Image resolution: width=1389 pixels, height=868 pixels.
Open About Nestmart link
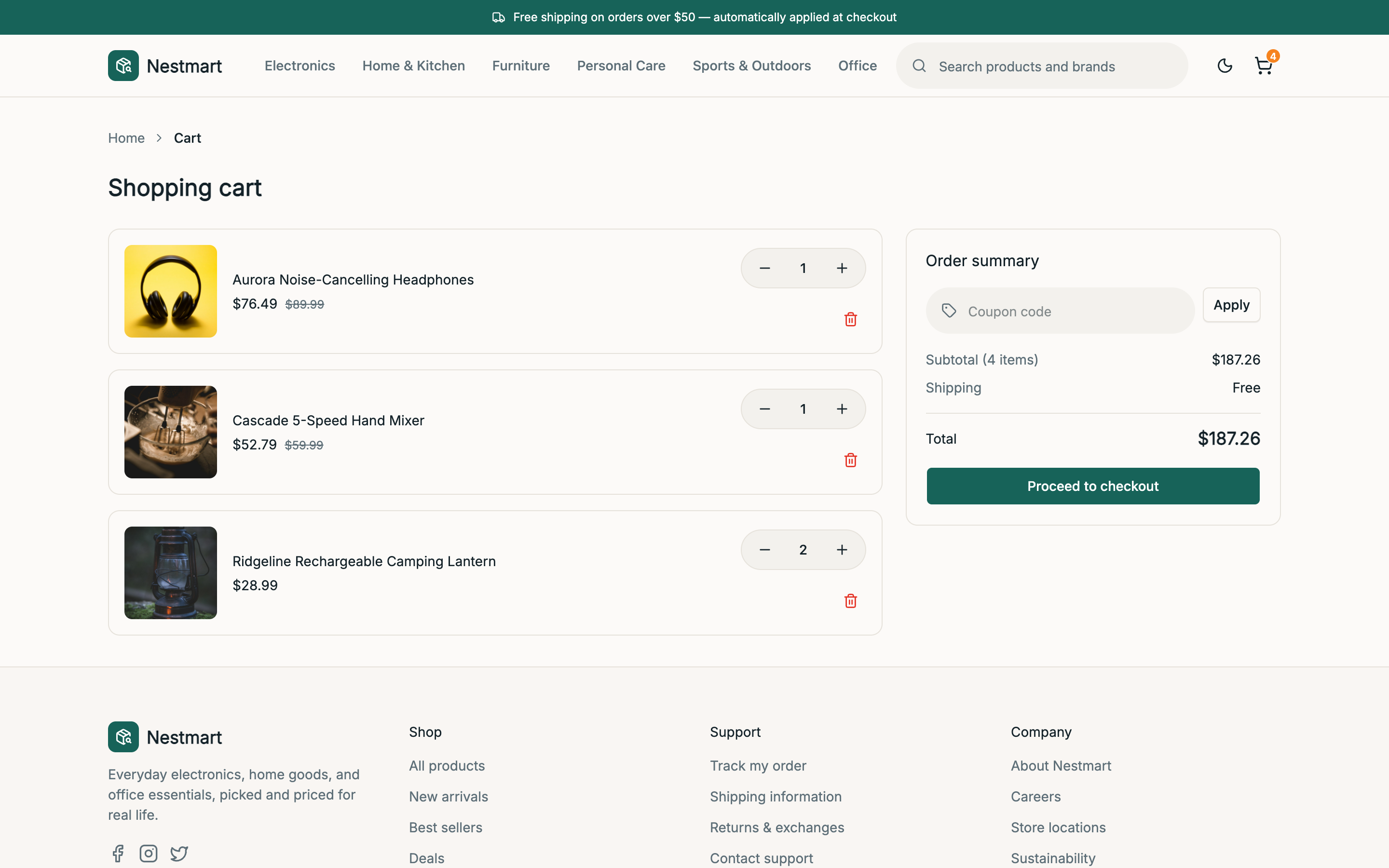click(1061, 765)
